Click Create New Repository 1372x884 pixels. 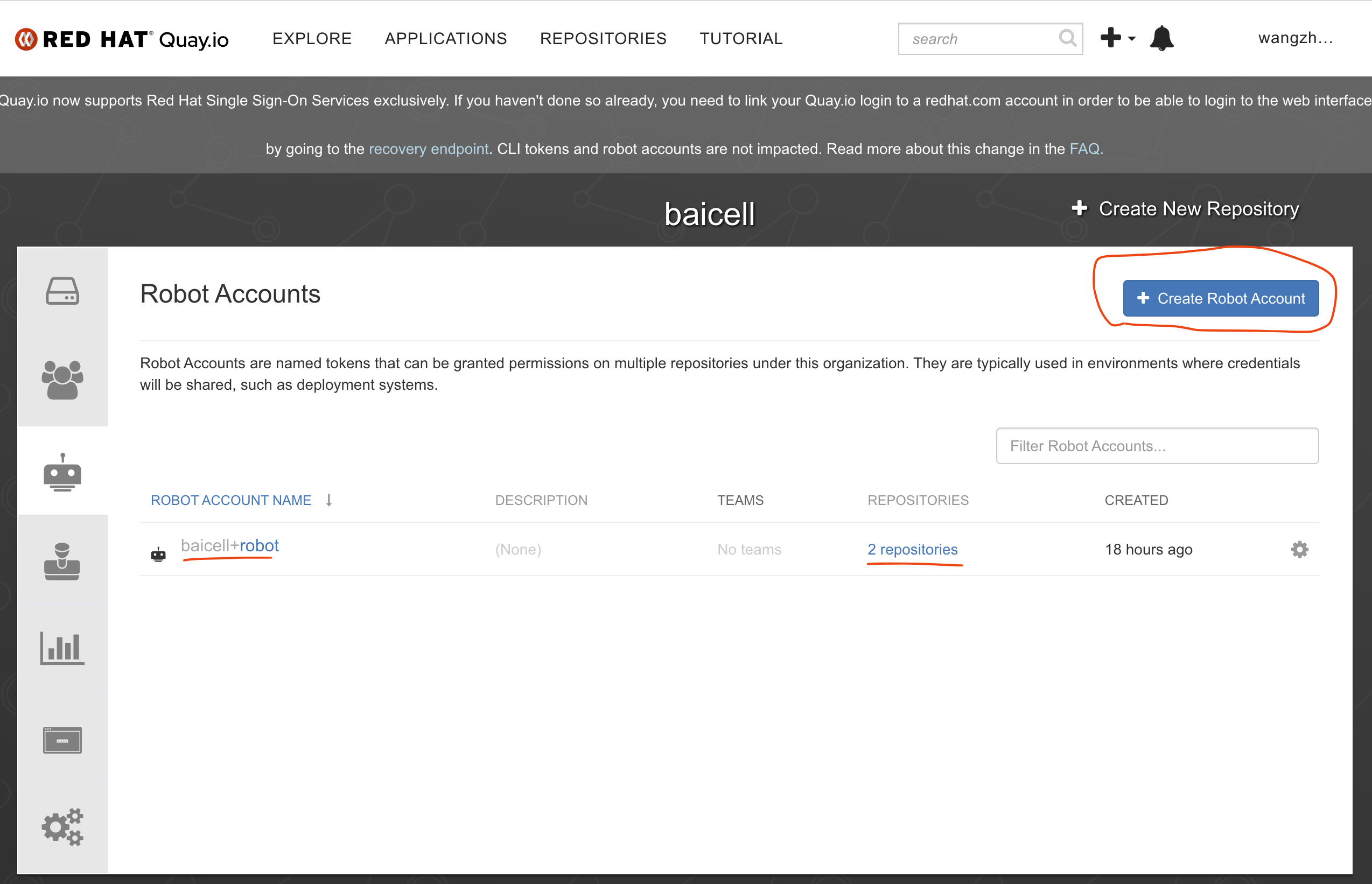[1186, 209]
